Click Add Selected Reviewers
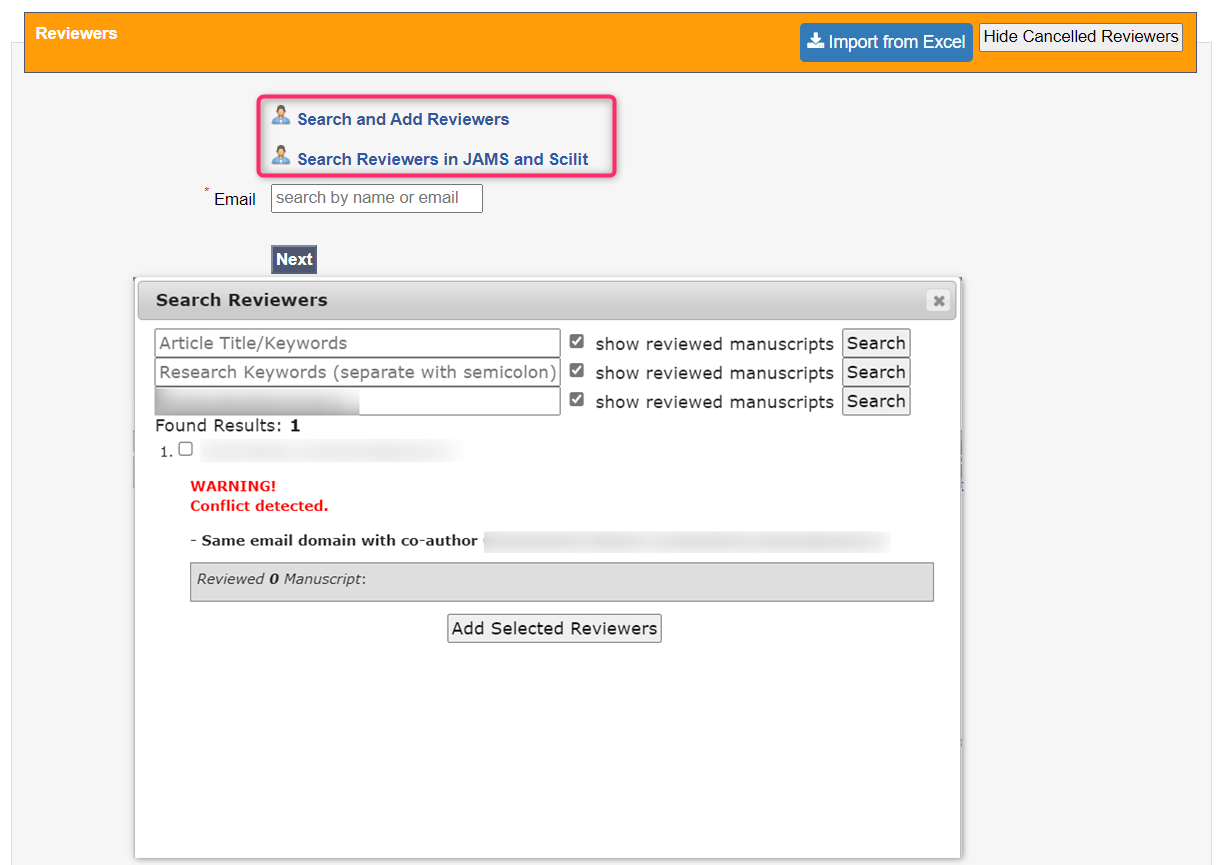The height and width of the screenshot is (865, 1217). click(554, 628)
